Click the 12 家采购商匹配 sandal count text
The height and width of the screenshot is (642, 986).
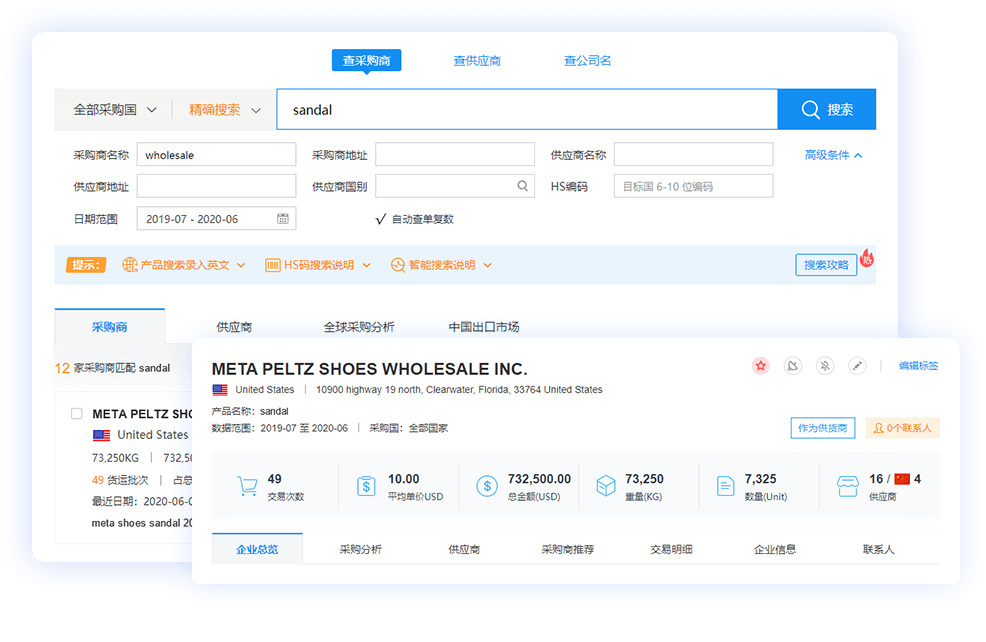(113, 368)
